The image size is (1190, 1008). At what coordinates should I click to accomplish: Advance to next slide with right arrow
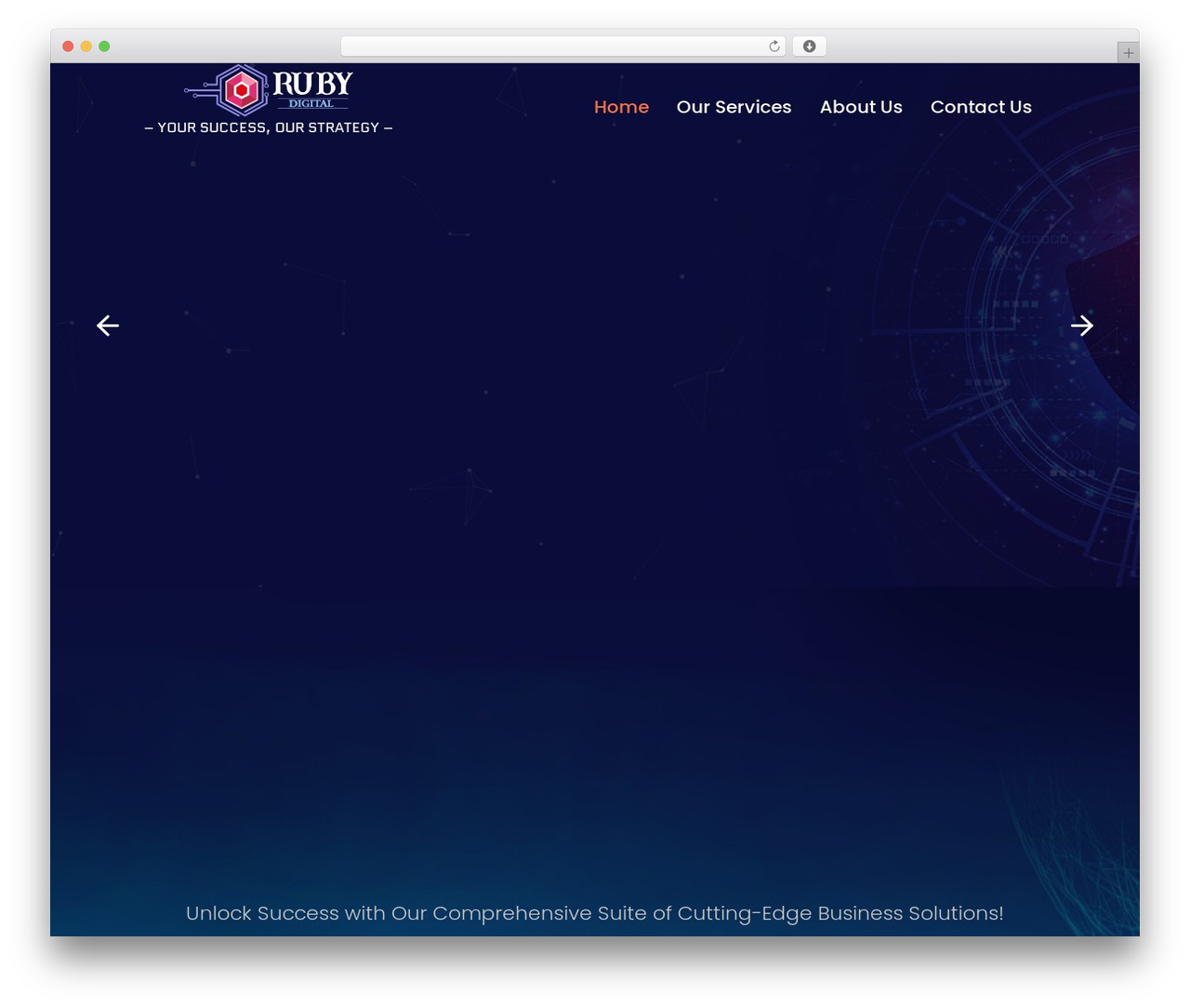tap(1081, 325)
